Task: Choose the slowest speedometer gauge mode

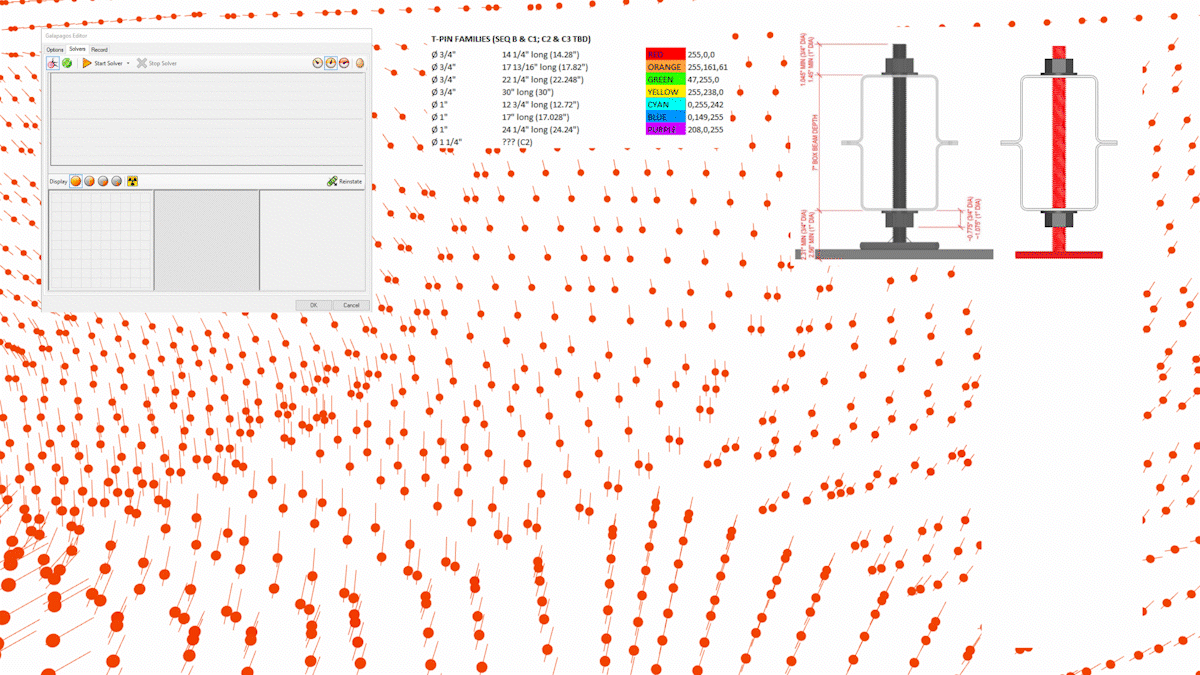Action: (x=317, y=63)
